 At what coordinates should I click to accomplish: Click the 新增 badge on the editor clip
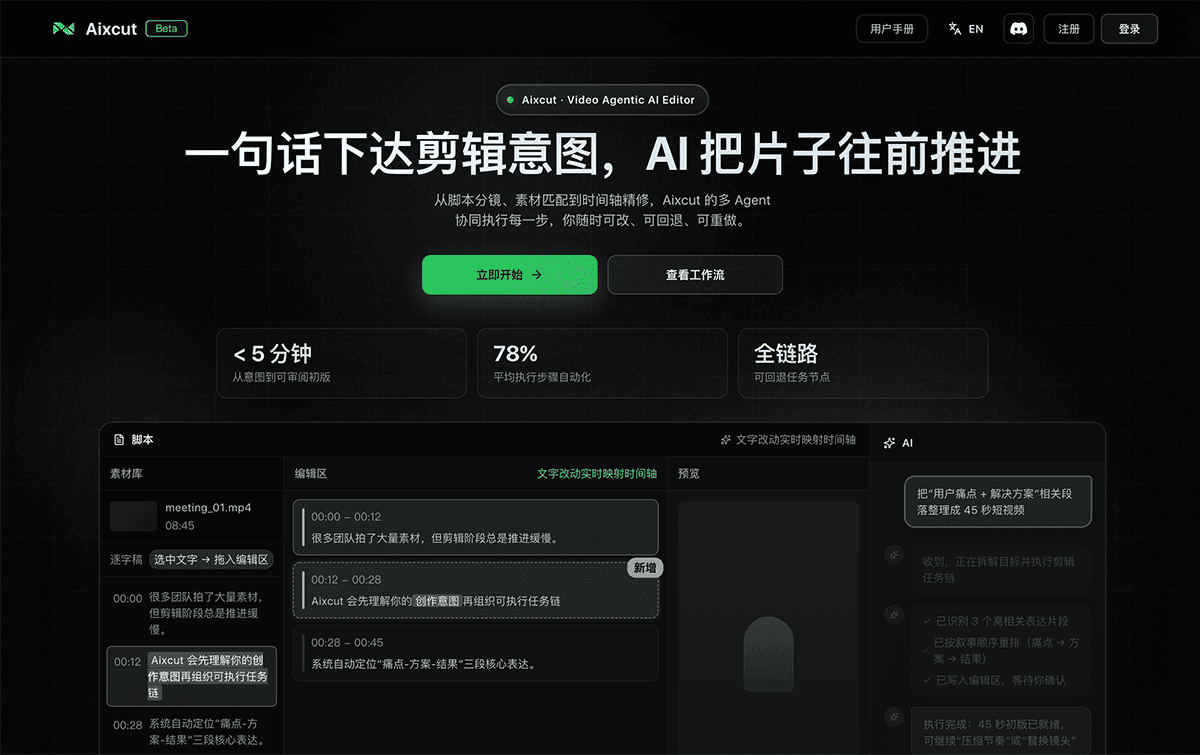pos(645,568)
